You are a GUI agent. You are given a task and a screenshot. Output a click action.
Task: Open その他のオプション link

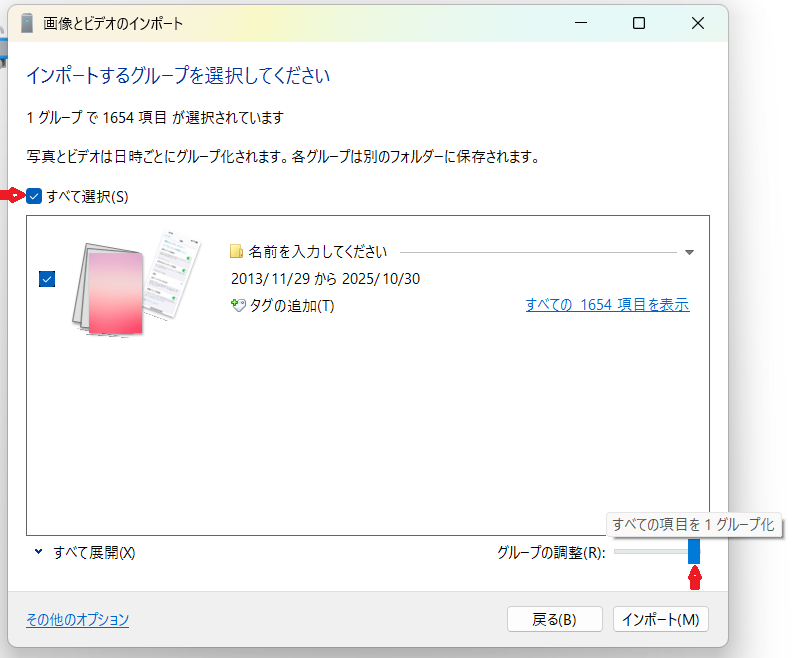click(x=77, y=619)
